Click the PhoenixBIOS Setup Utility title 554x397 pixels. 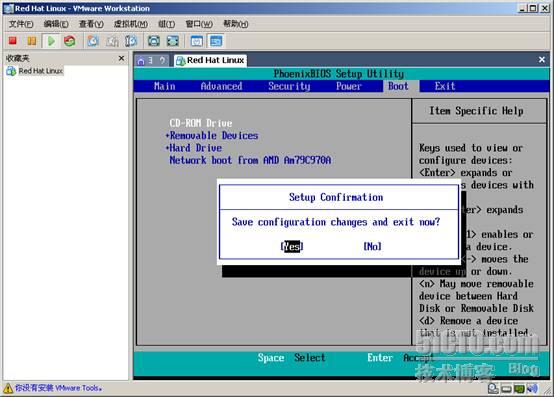pos(338,74)
